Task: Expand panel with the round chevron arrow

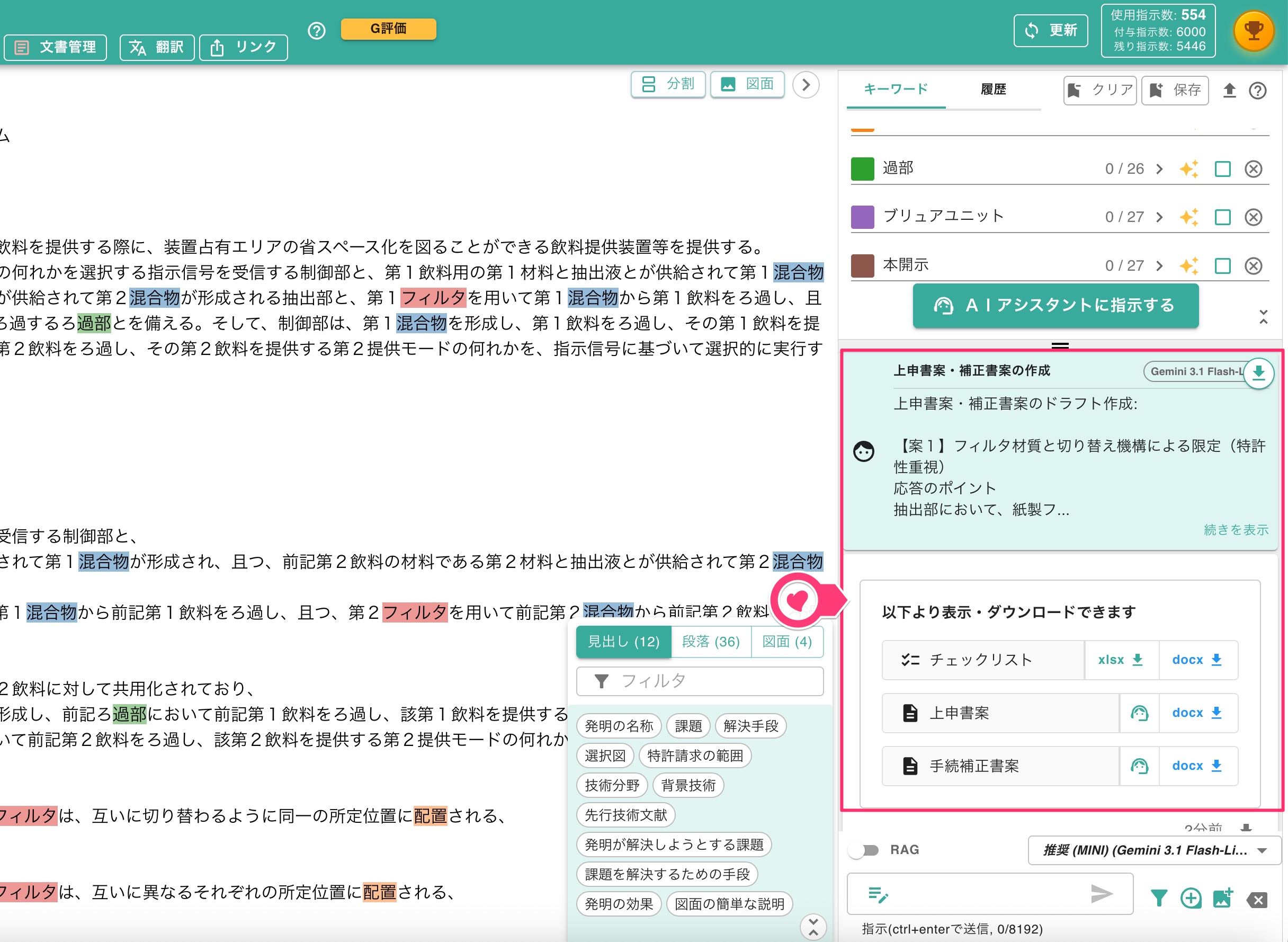Action: [x=806, y=85]
